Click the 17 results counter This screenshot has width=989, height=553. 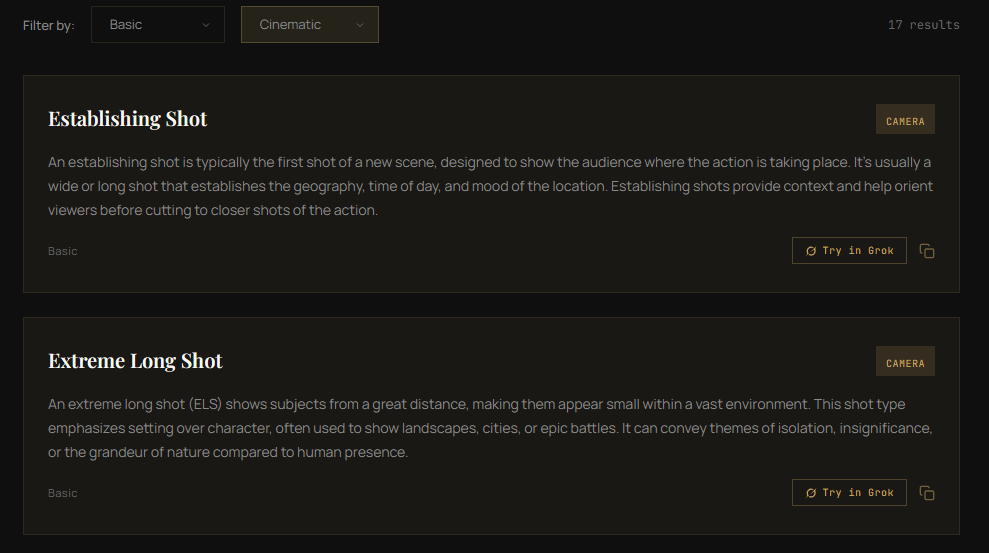(x=923, y=25)
